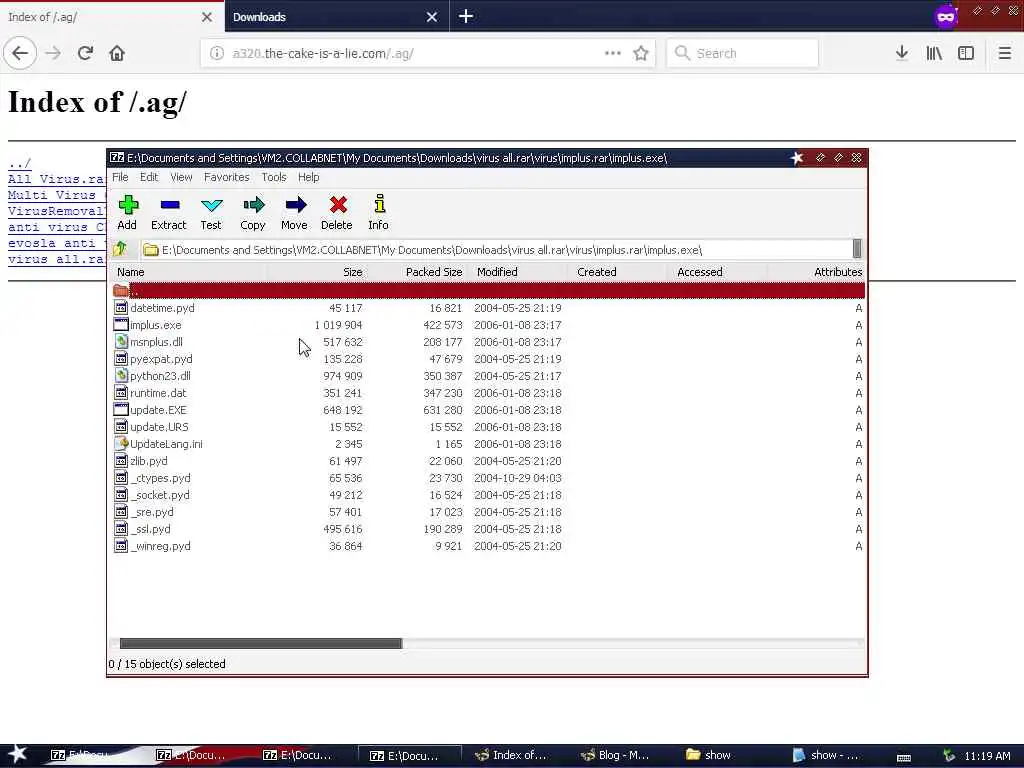
Task: Click the Extract toolbar icon
Action: tap(169, 205)
